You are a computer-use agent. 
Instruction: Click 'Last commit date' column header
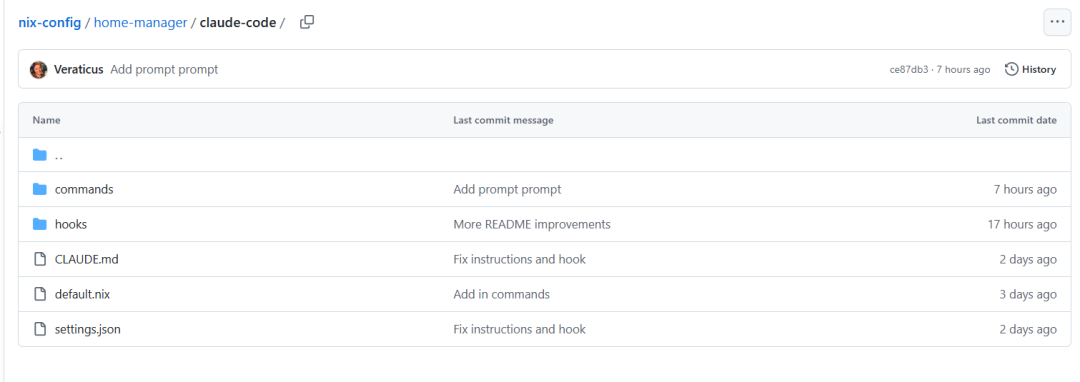coord(1016,120)
